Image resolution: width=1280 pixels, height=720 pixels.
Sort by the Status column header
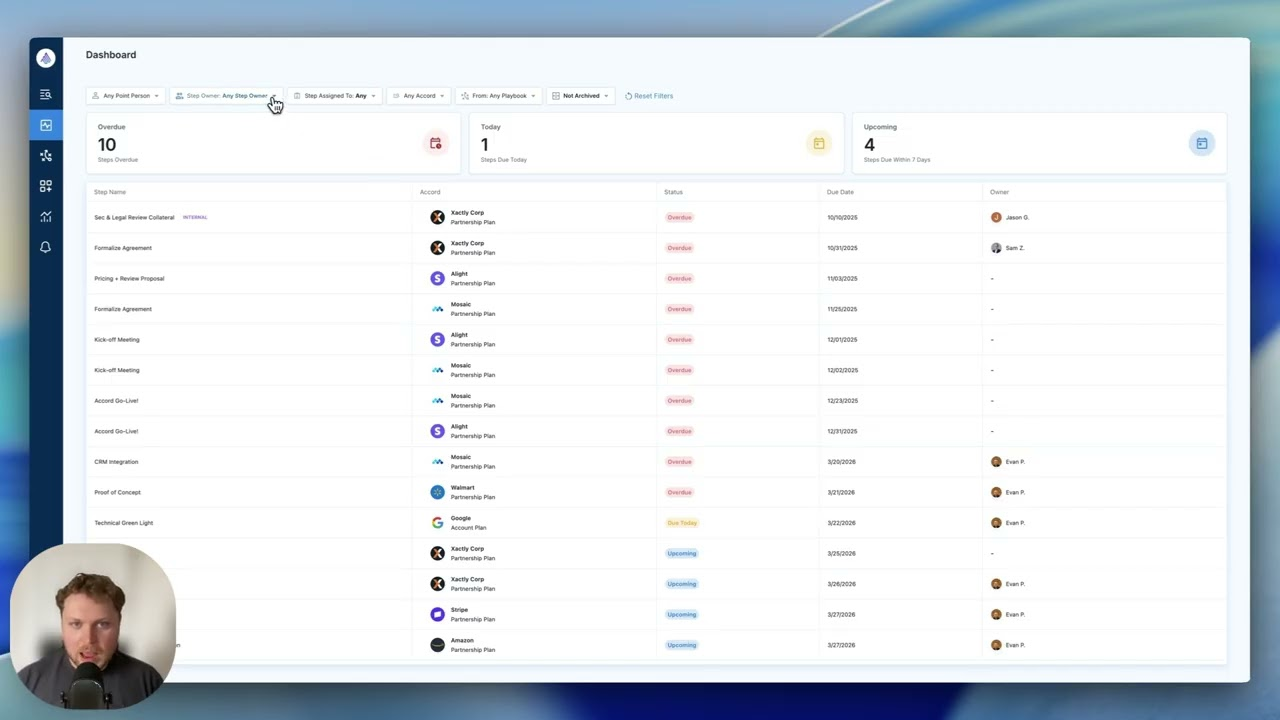[x=673, y=192]
